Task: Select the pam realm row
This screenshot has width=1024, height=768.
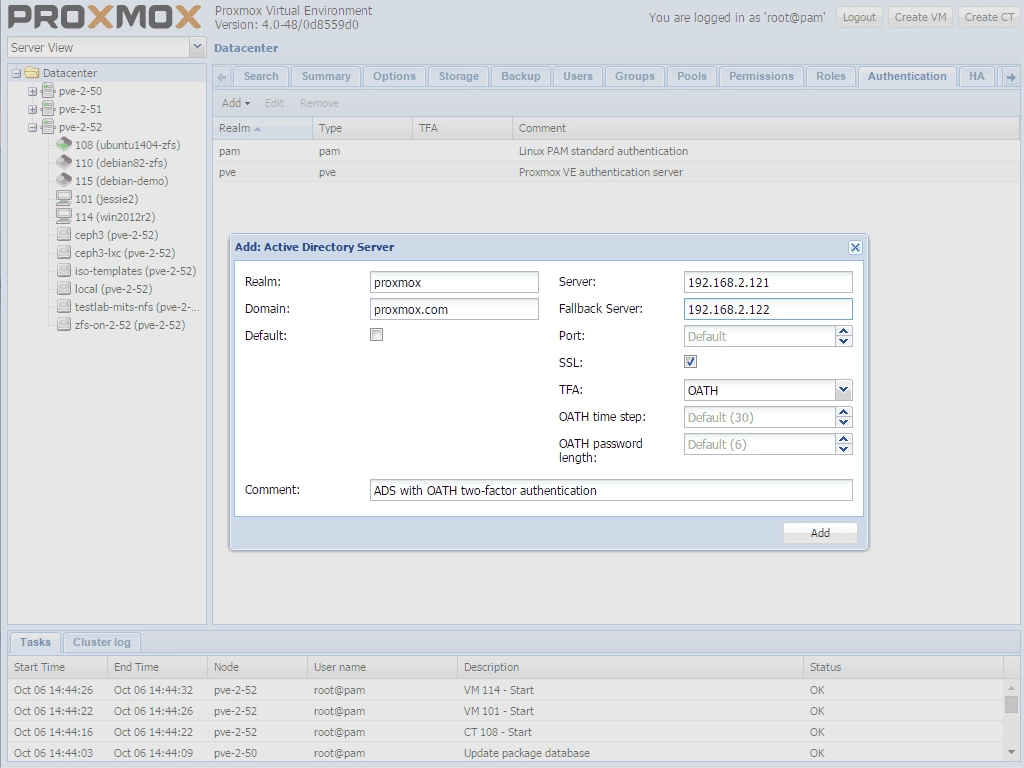Action: 615,151
